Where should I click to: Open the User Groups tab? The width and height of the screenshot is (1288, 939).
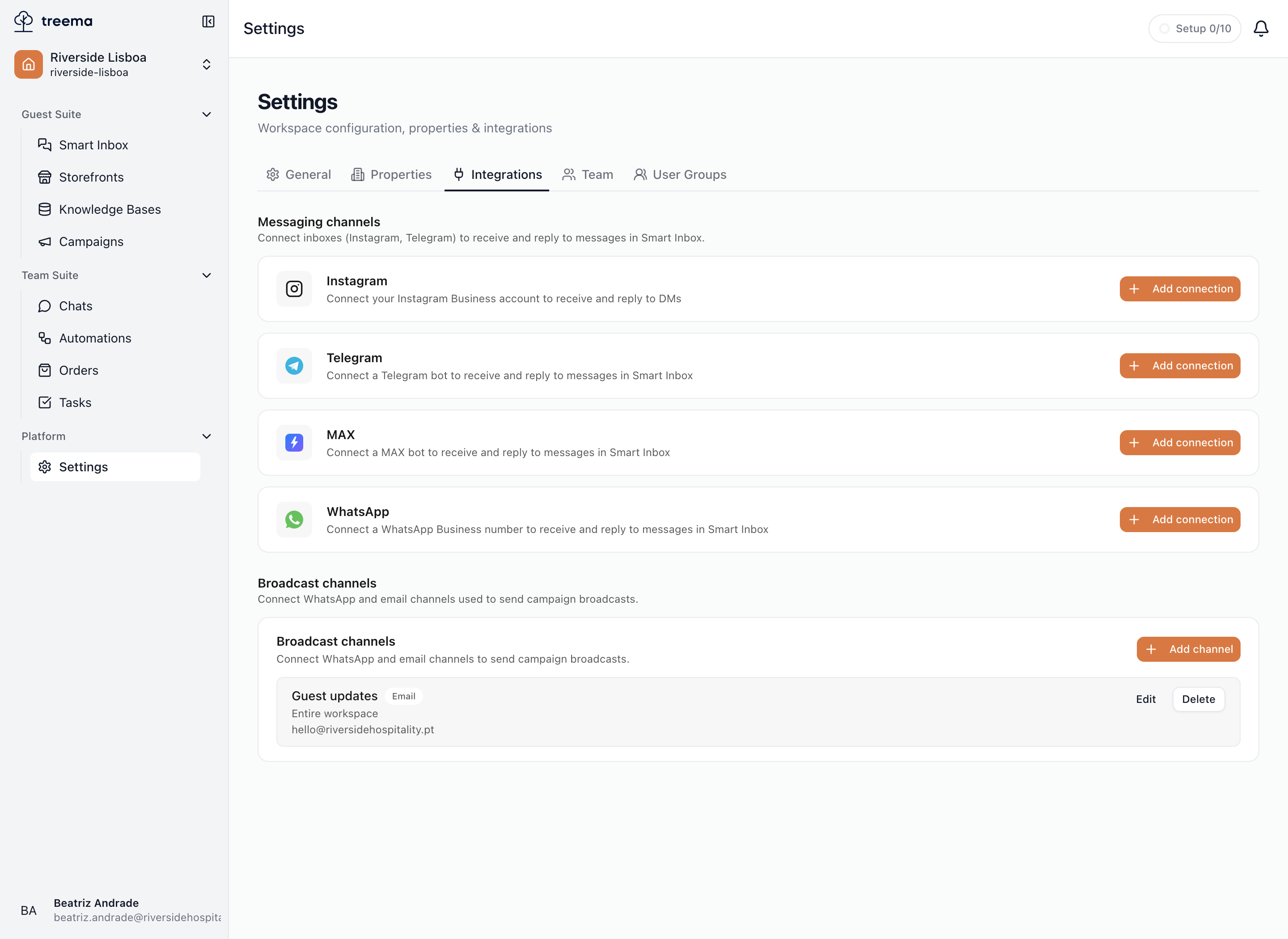680,174
